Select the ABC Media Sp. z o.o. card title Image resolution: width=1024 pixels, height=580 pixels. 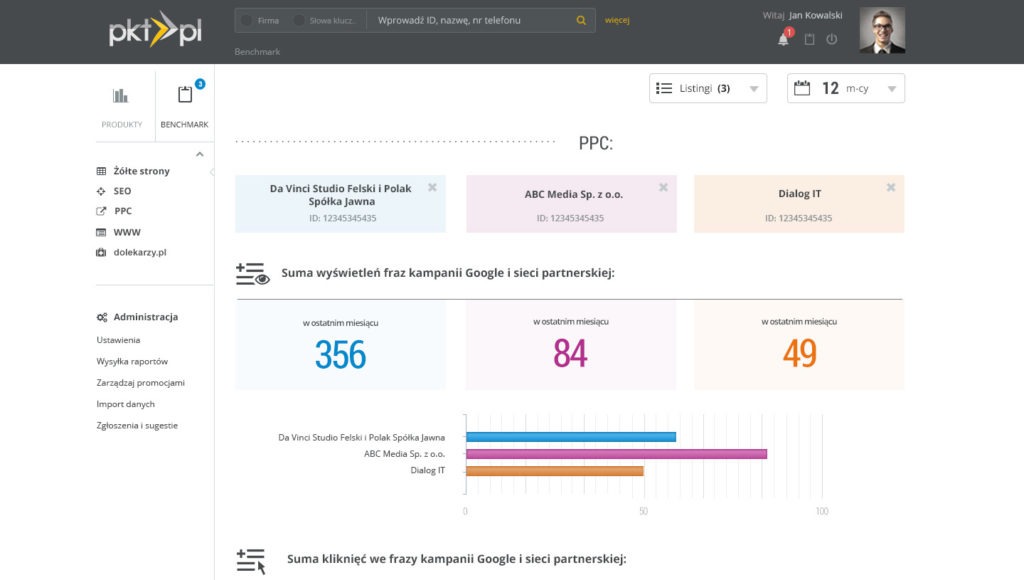[x=573, y=194]
